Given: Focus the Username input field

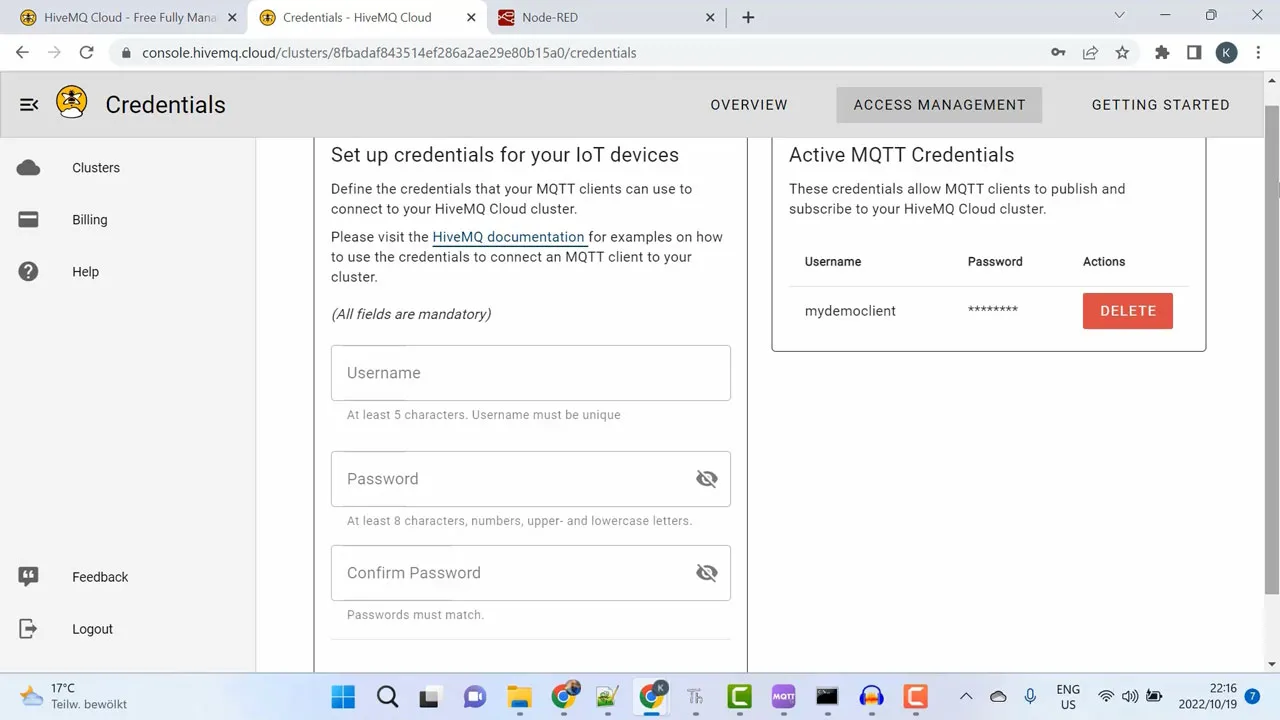Looking at the screenshot, I should [x=531, y=373].
